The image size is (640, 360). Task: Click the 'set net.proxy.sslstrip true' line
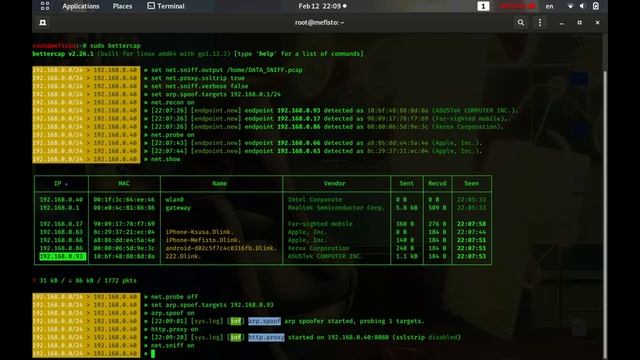click(x=198, y=78)
